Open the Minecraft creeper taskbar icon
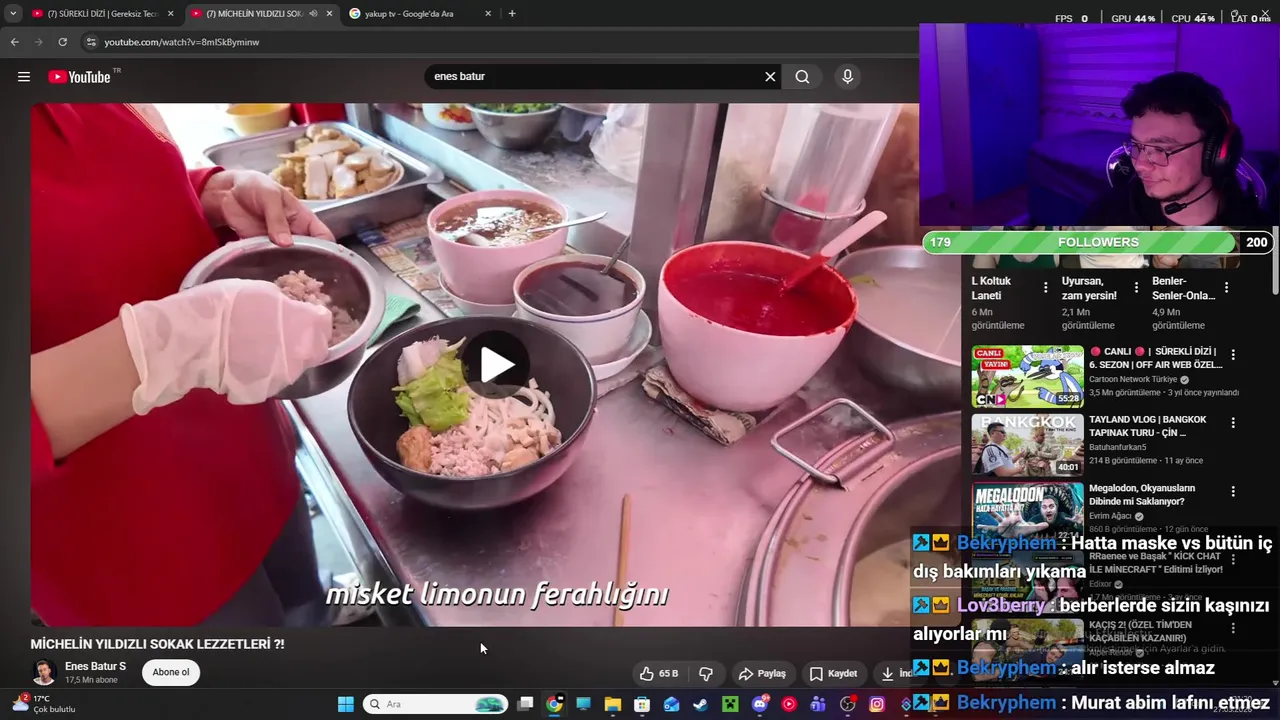 tap(730, 704)
